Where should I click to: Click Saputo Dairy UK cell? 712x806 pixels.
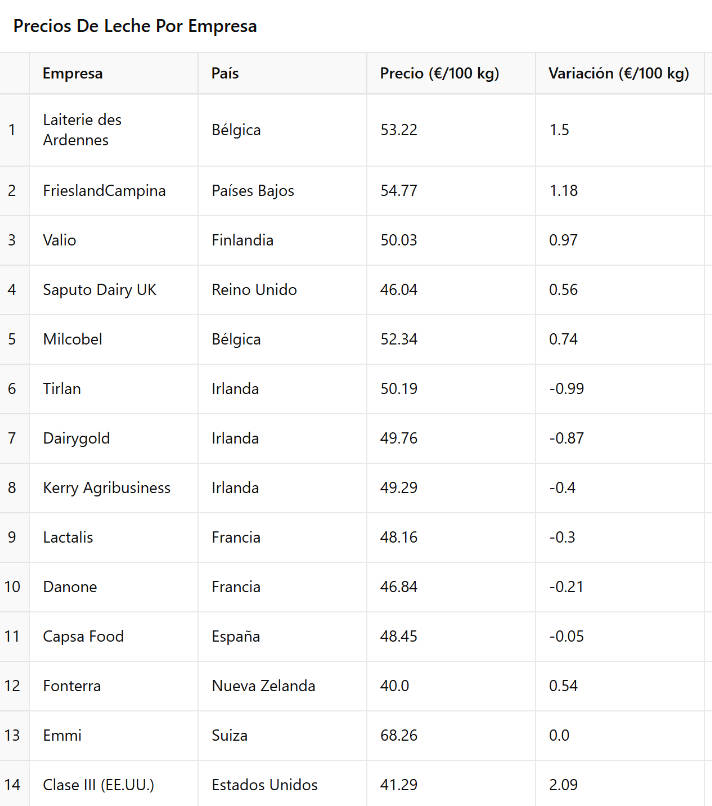pyautogui.click(x=114, y=290)
